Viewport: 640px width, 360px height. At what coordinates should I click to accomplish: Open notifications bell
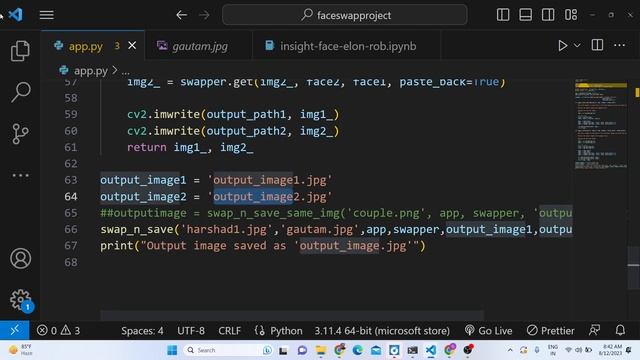point(620,330)
